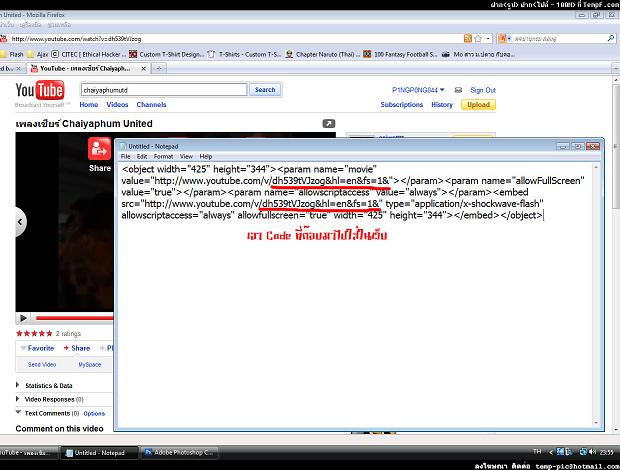
Task: Click Sign Out link
Action: tap(483, 90)
